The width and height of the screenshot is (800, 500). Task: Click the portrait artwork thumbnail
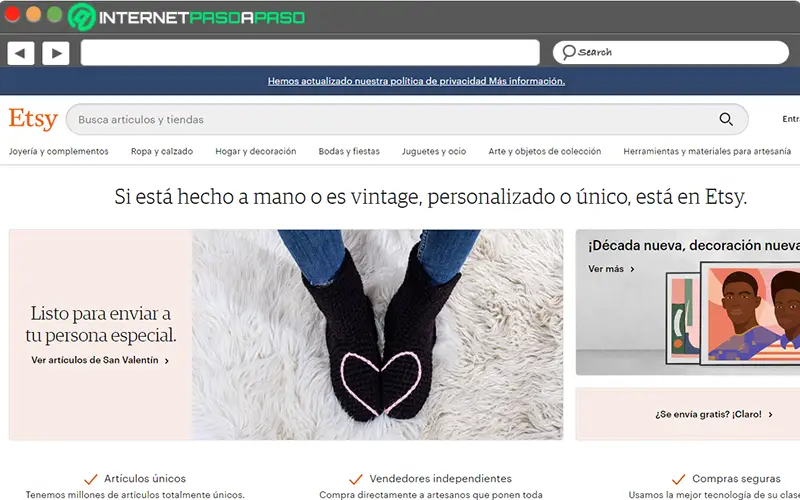[x=750, y=313]
